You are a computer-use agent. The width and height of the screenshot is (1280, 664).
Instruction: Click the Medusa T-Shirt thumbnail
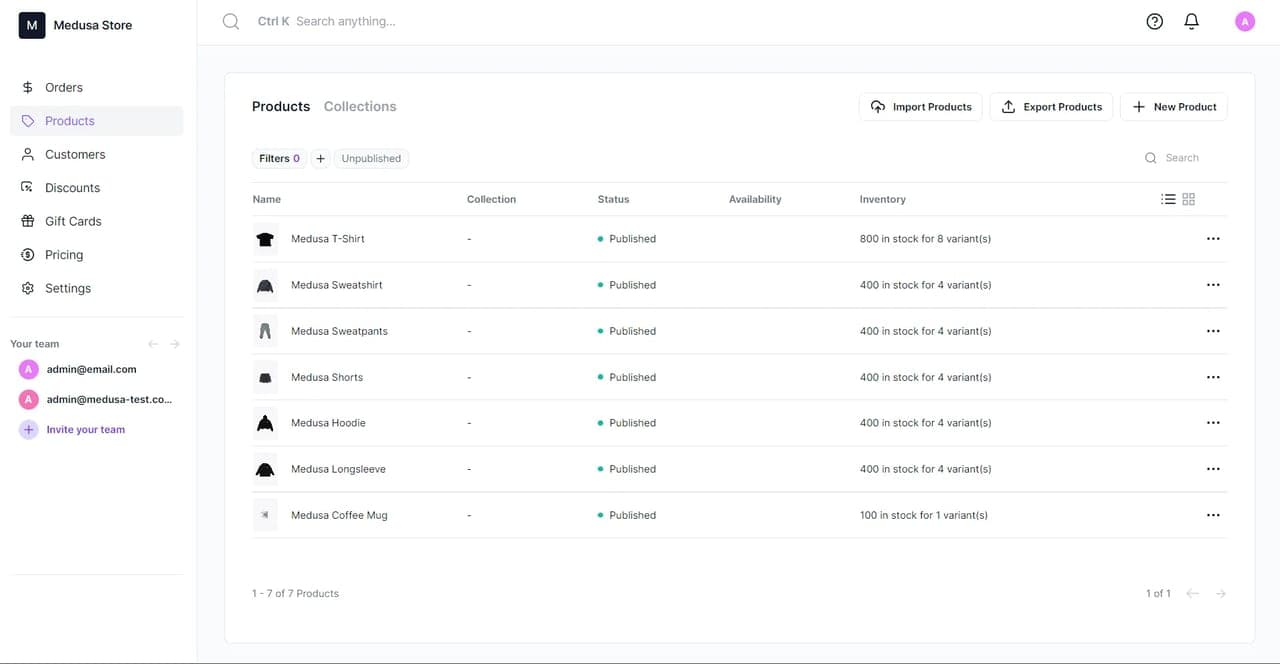coord(265,239)
